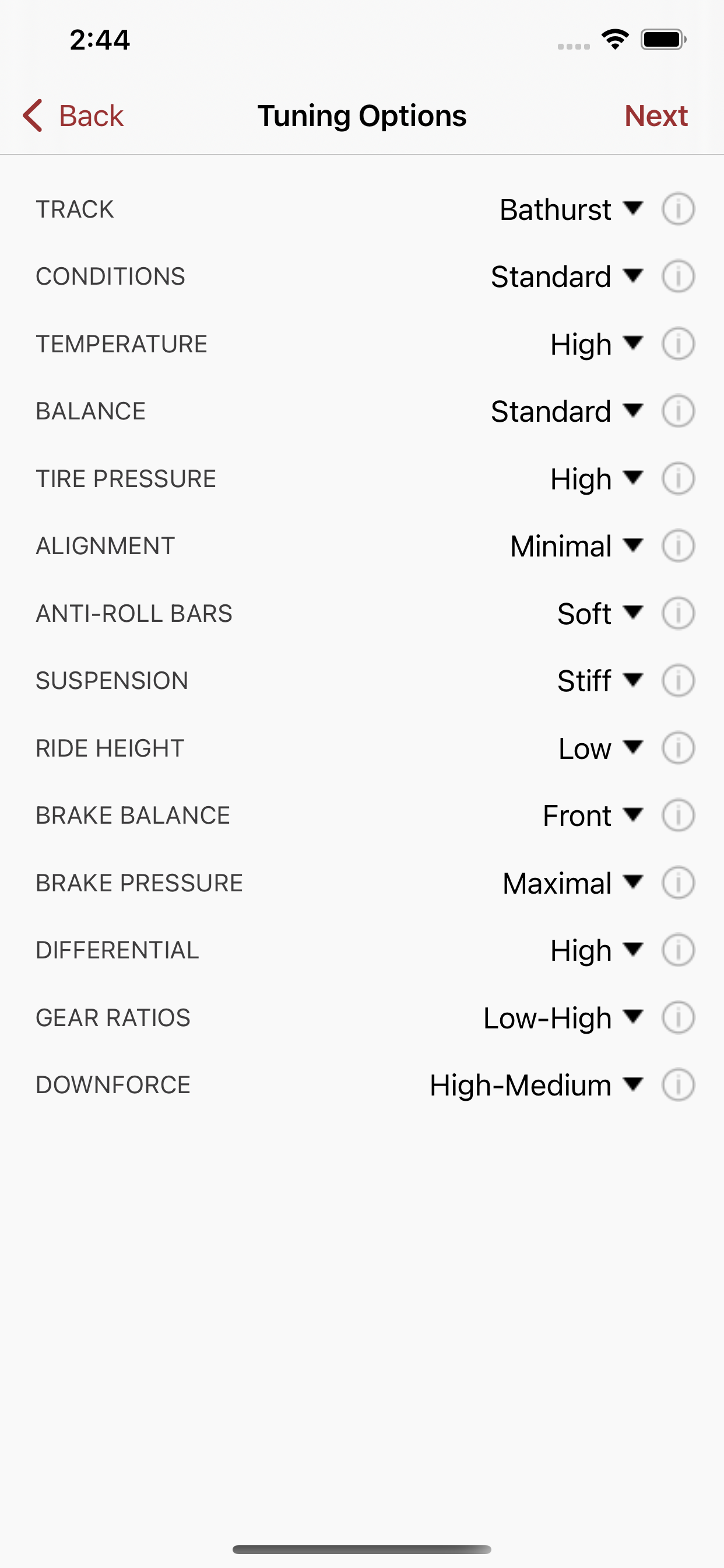The width and height of the screenshot is (724, 1568).
Task: Tap Ride Height info icon
Action: click(x=678, y=748)
